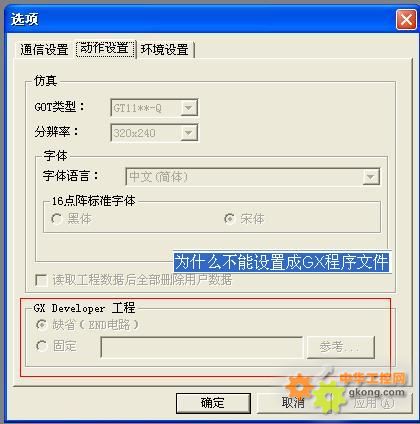
Task: Select the 动作设置 tab
Action: coord(105,49)
